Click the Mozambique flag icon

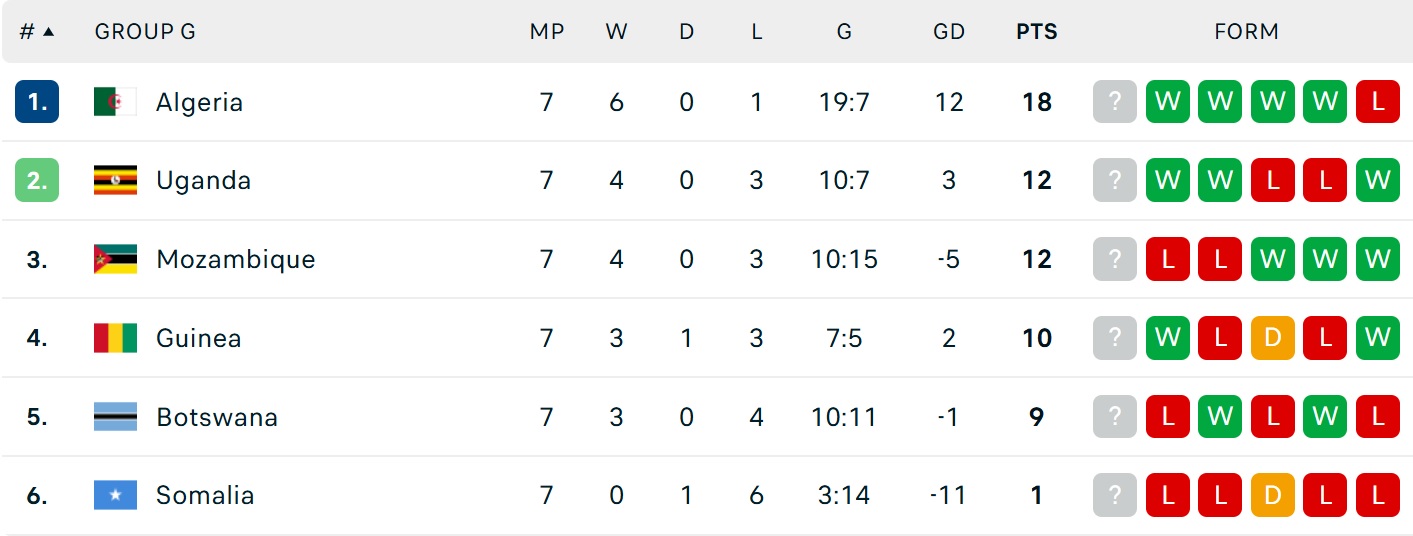point(115,260)
